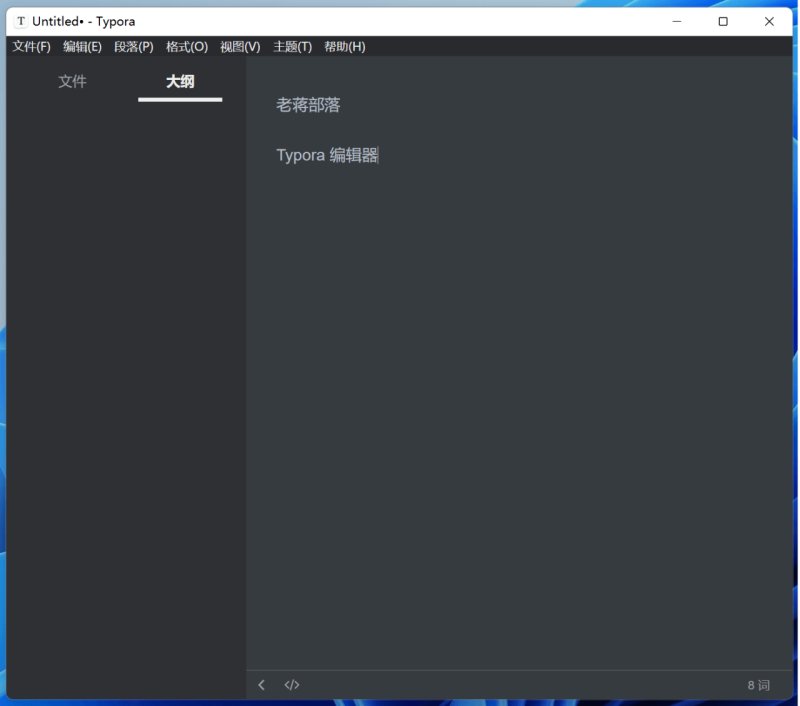Image resolution: width=800 pixels, height=706 pixels.
Task: Minimize the Typora window
Action: [x=677, y=21]
